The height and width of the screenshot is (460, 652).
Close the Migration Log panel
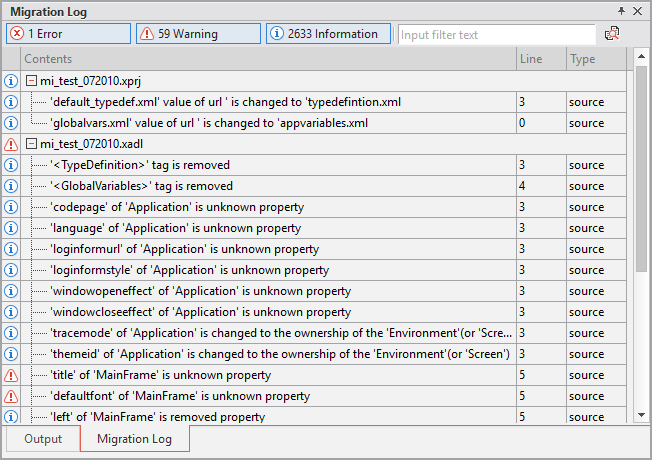[x=637, y=11]
